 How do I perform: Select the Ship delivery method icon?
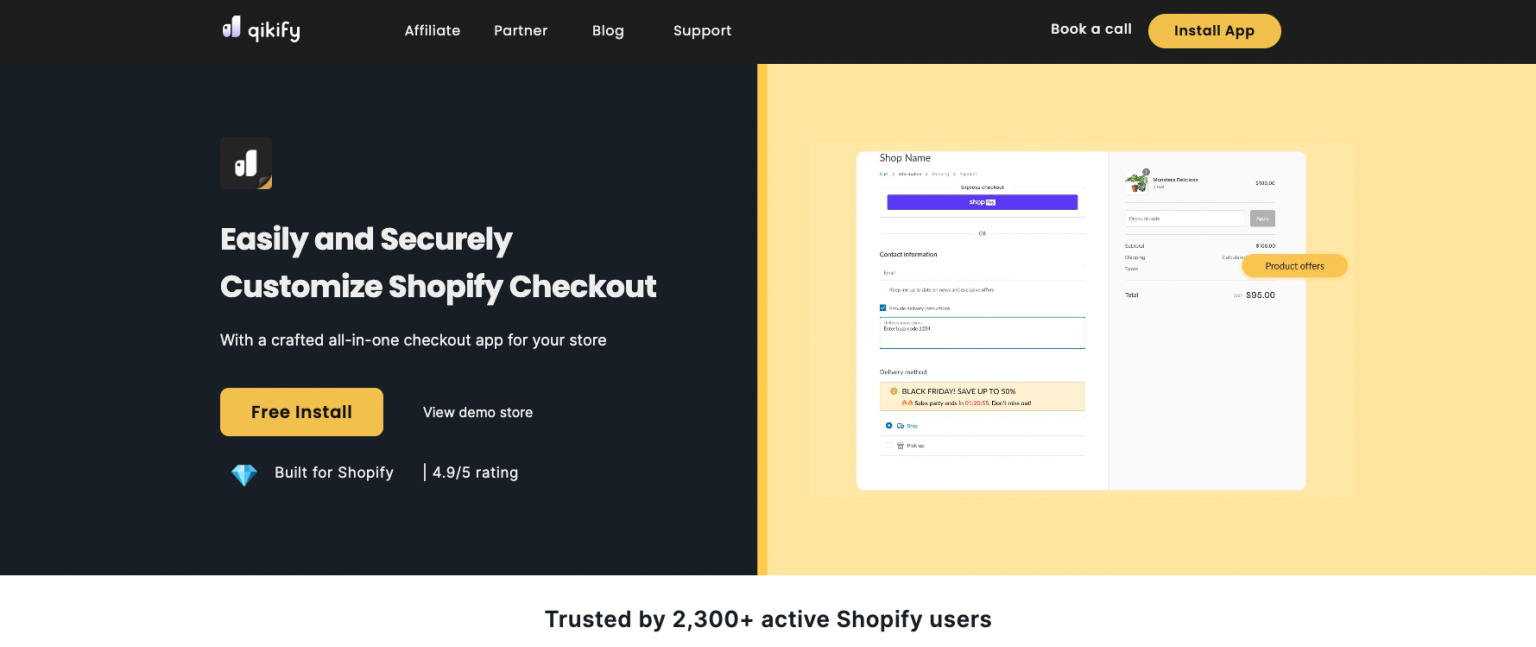900,425
